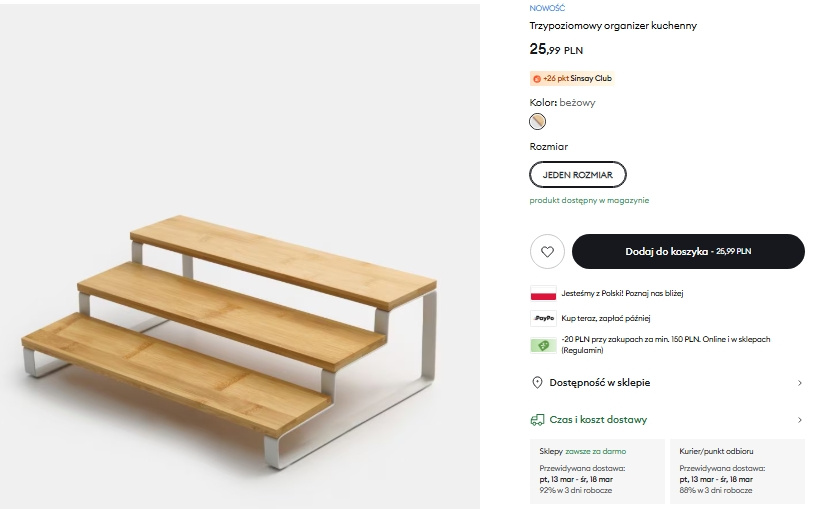
Task: Select the Sklepy delivery option card
Action: coord(597,470)
